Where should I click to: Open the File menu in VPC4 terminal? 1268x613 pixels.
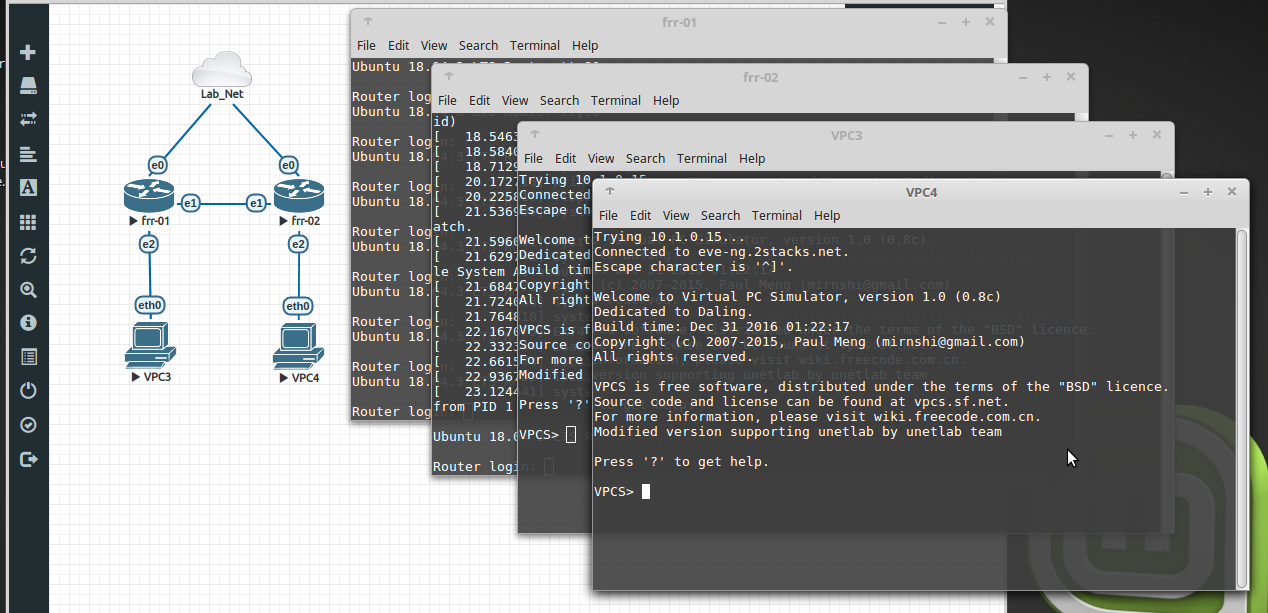pyautogui.click(x=608, y=215)
